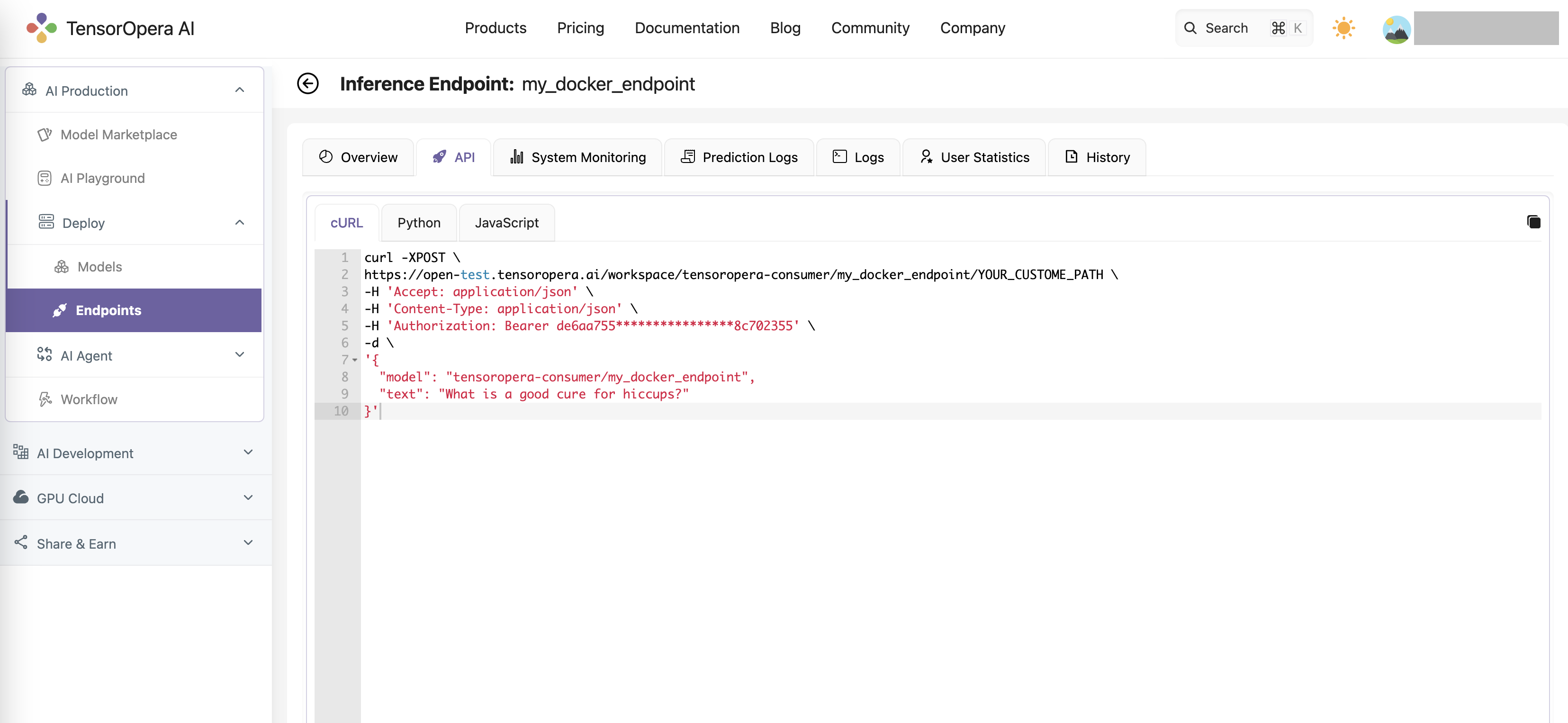
Task: Toggle the AI Development section
Action: 134,452
